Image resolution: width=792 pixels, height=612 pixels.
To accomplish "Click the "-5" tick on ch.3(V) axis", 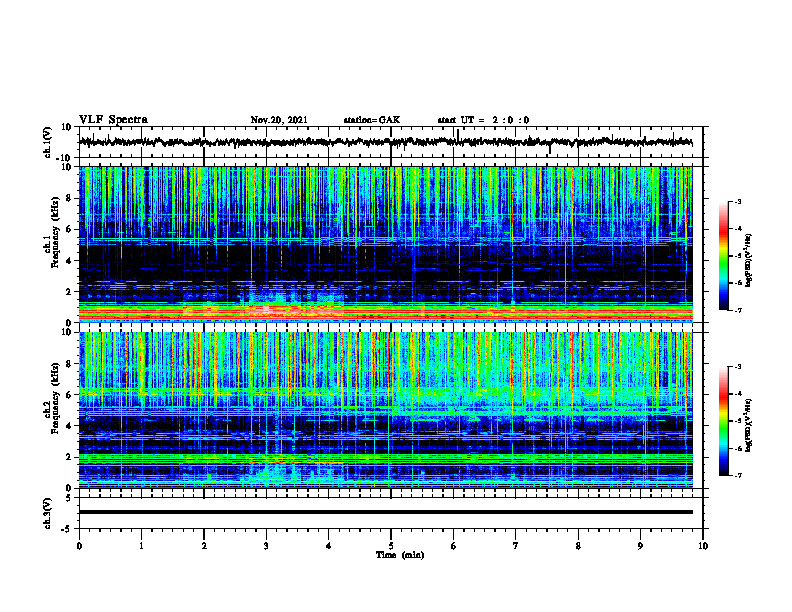I will 68,529.
